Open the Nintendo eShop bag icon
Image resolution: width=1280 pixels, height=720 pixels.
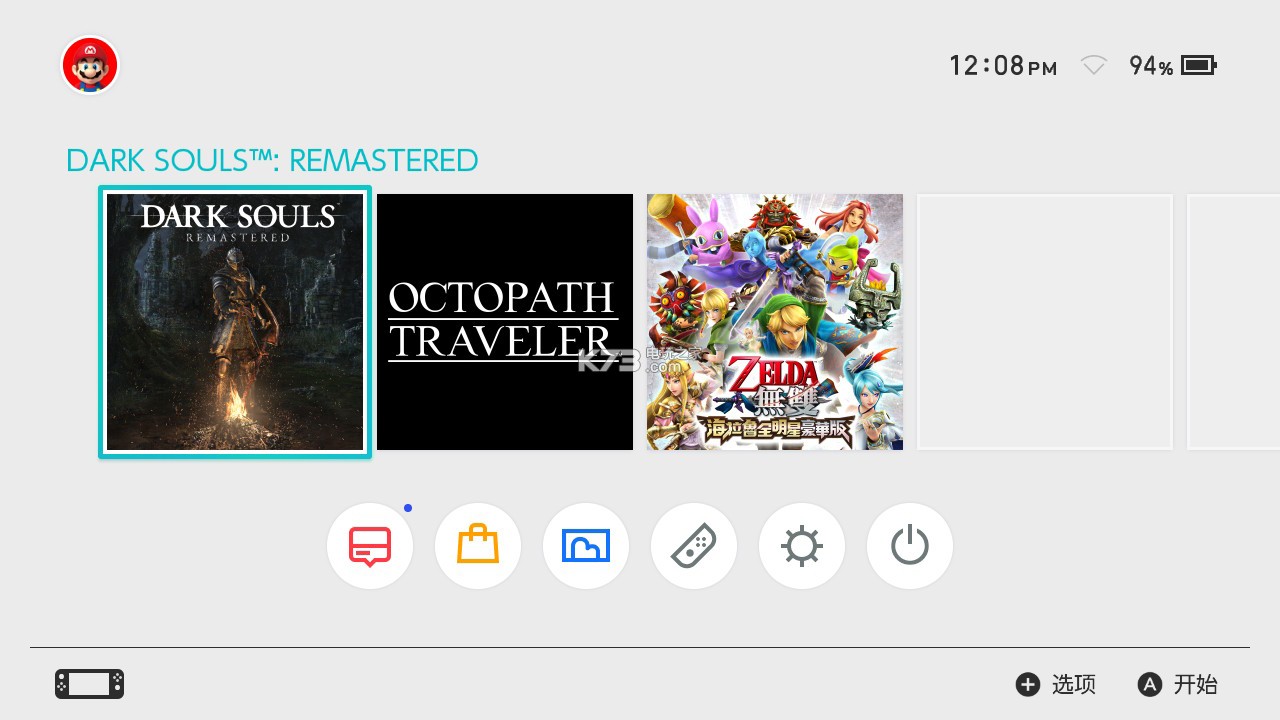click(478, 546)
